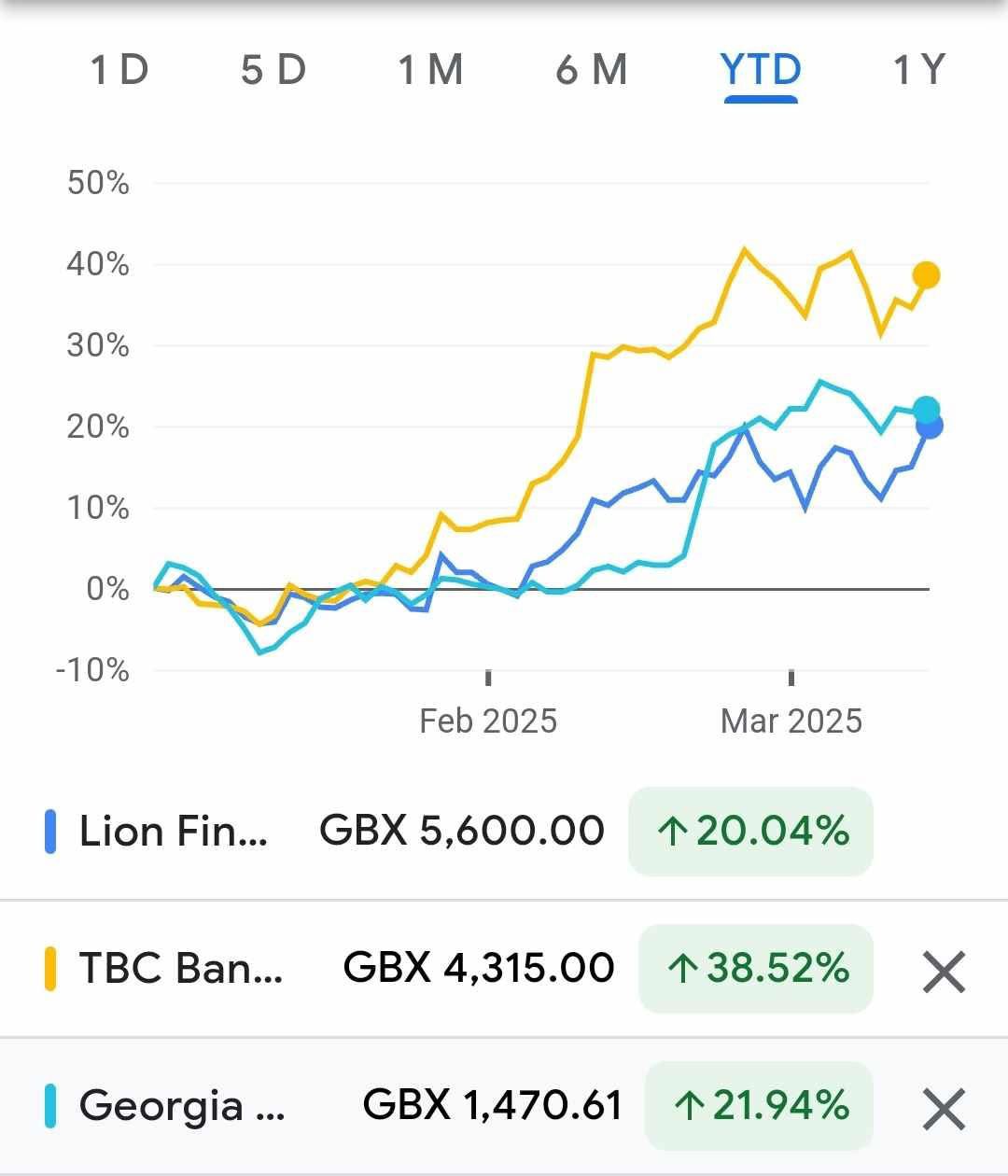Click the Georgia Capital 21.94% gain badge
1008x1176 pixels.
click(x=759, y=1106)
